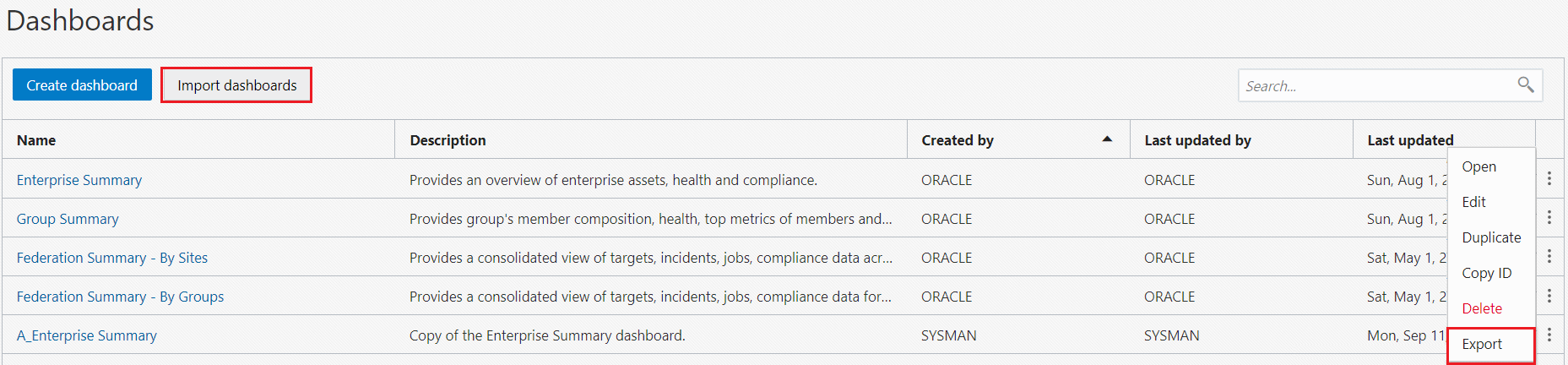This screenshot has width=1568, height=365.
Task: Click the Import dashboards button
Action: tap(236, 85)
